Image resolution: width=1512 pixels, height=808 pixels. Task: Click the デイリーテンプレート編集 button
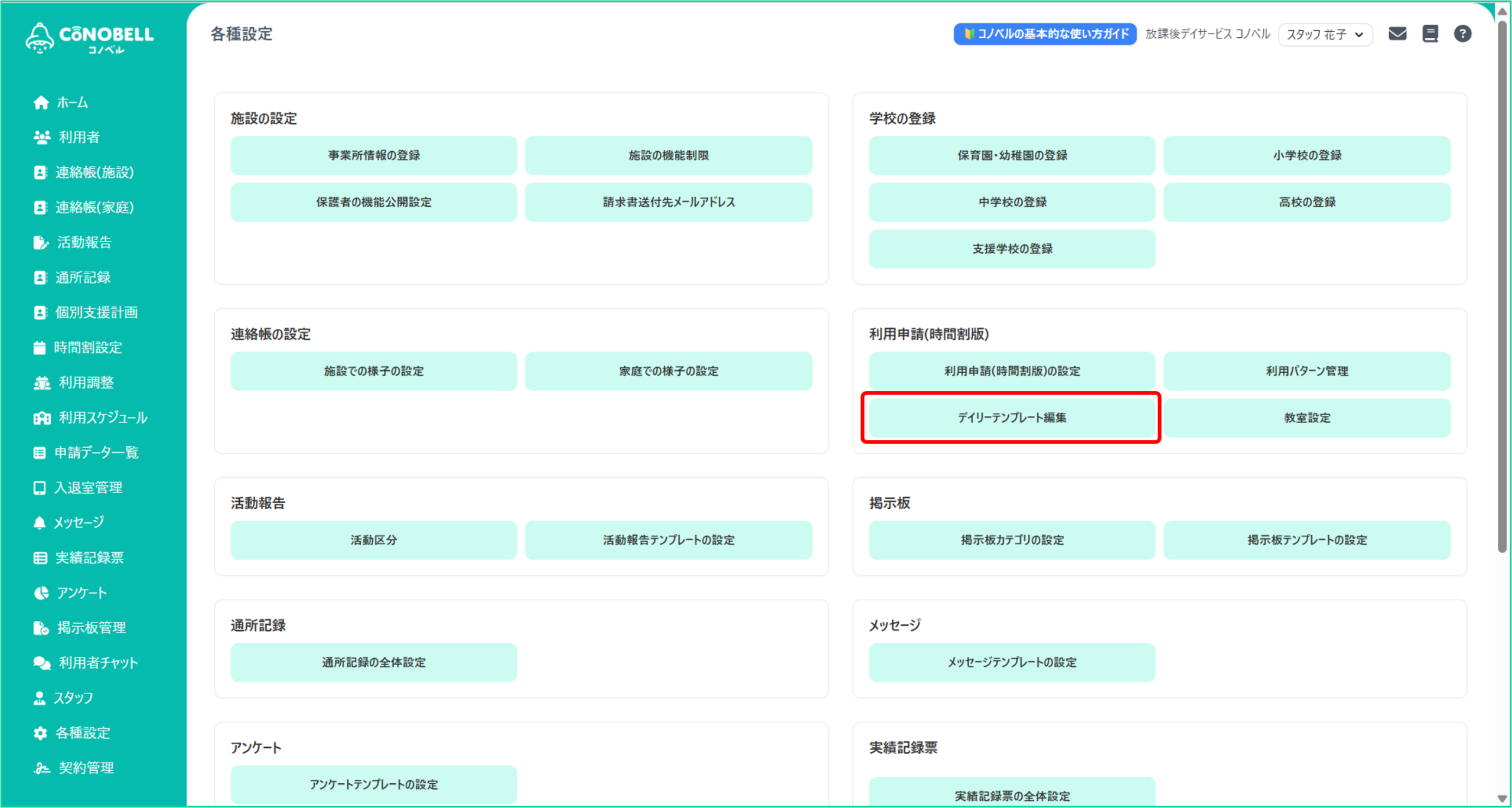pyautogui.click(x=1011, y=418)
